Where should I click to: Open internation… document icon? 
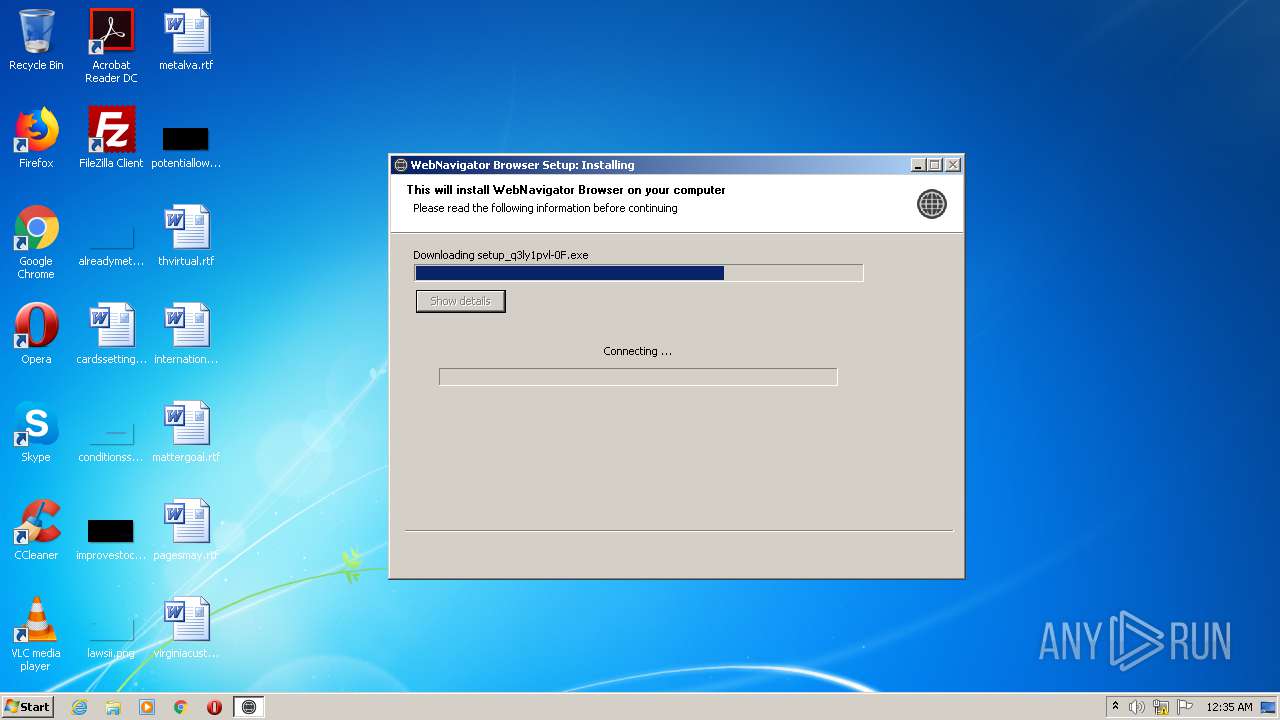[186, 335]
